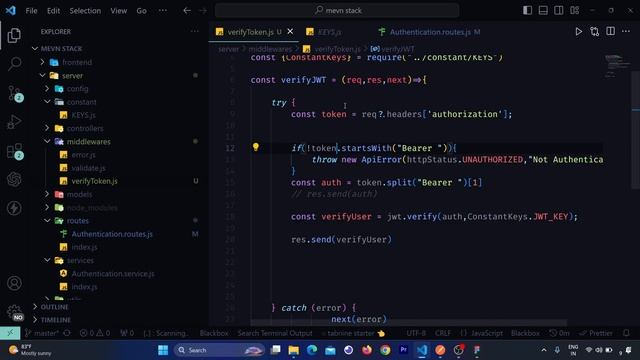
Task: Switch to the Authentication.routes.js tab
Action: click(429, 32)
